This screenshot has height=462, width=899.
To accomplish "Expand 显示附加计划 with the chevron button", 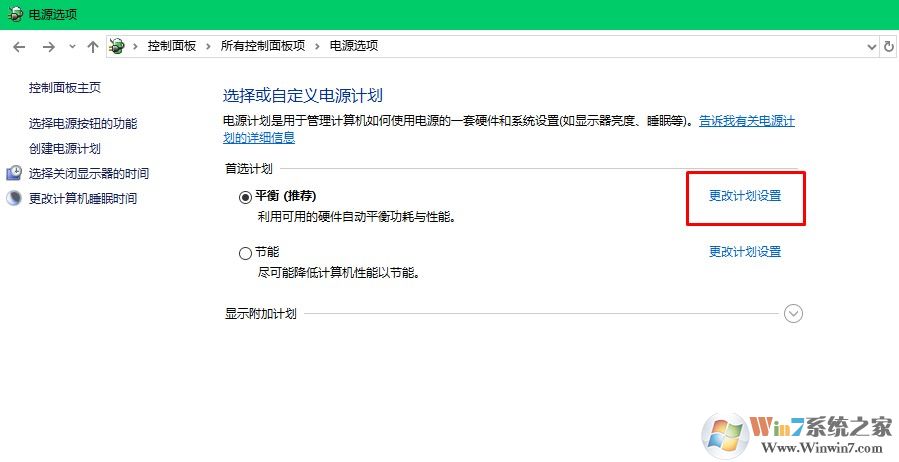I will coord(793,314).
